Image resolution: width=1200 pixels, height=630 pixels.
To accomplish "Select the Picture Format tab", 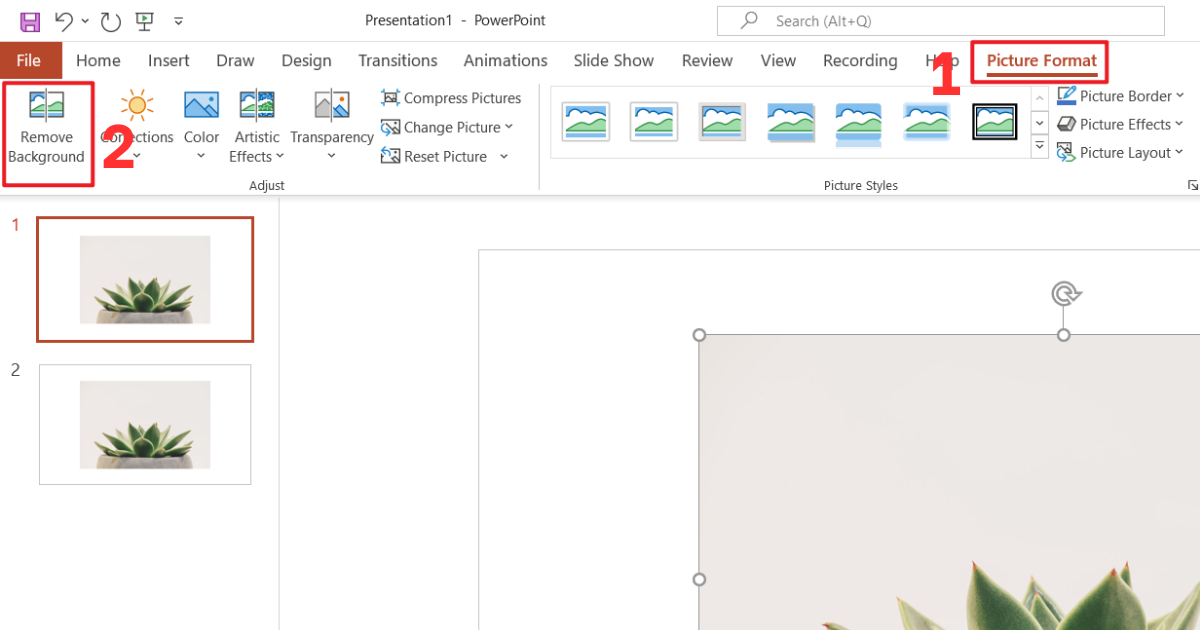I will click(x=1041, y=61).
